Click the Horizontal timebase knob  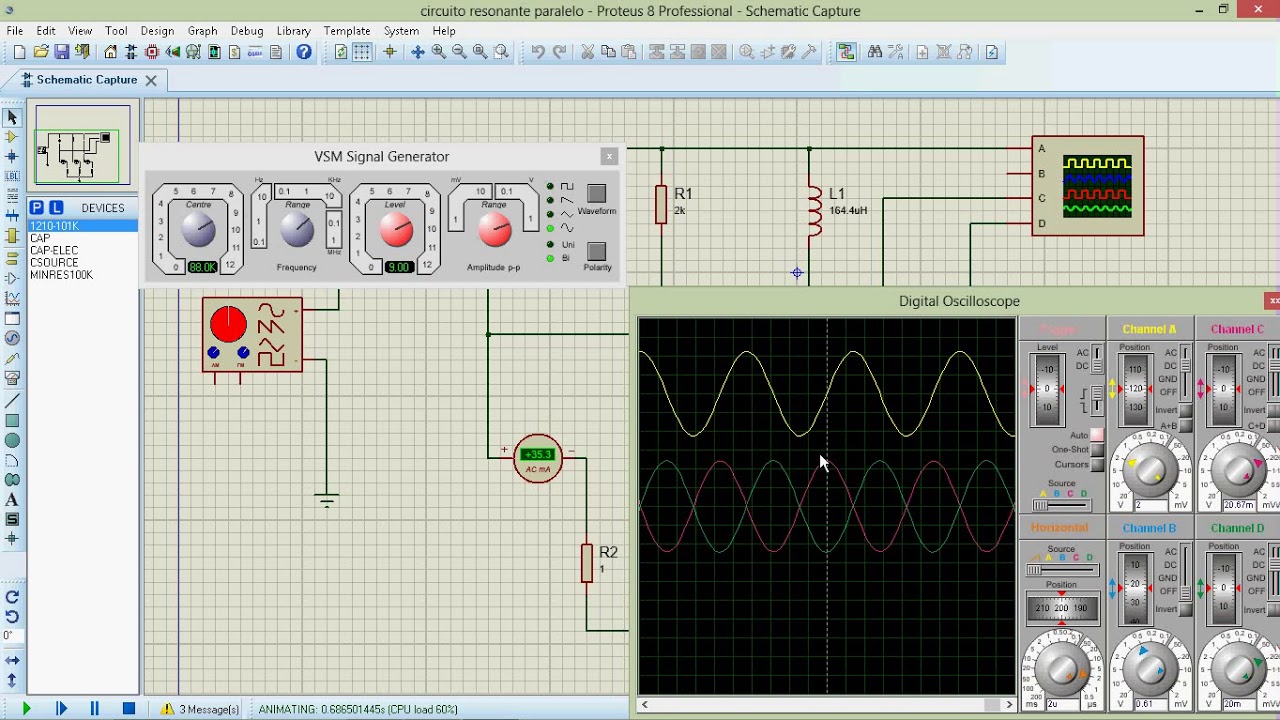click(1061, 670)
